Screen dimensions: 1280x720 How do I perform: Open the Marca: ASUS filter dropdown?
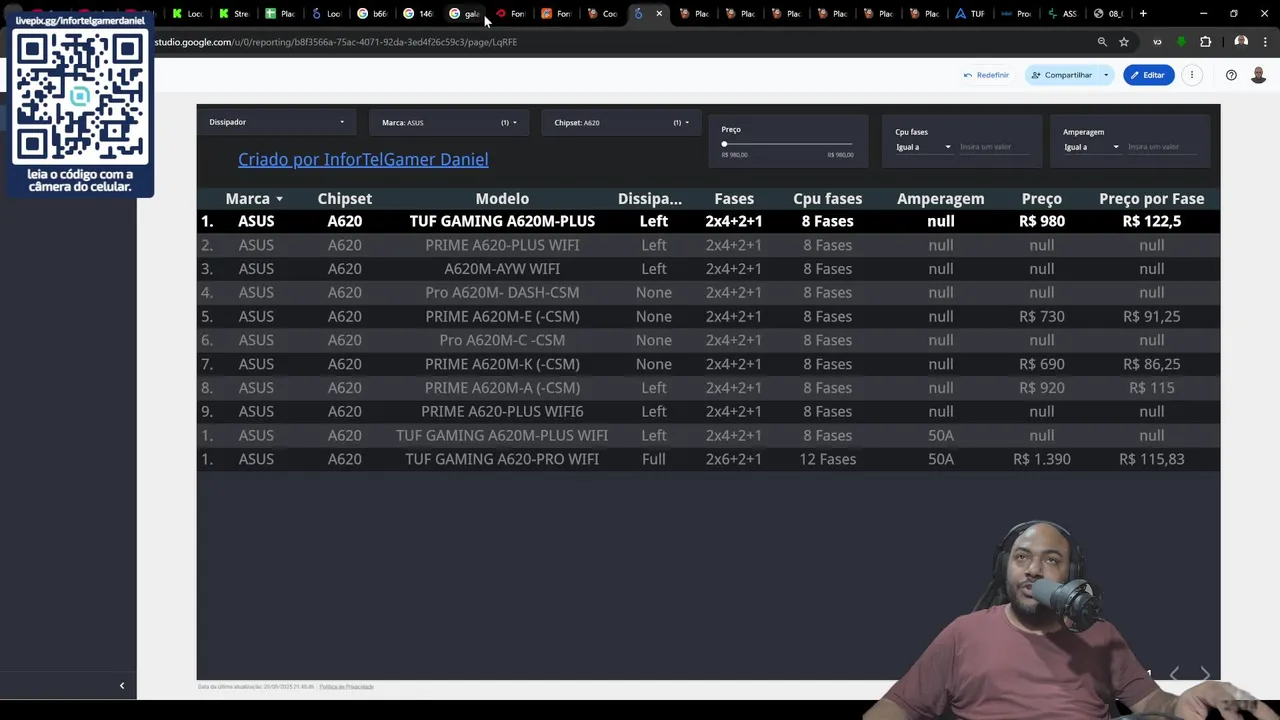coord(448,122)
